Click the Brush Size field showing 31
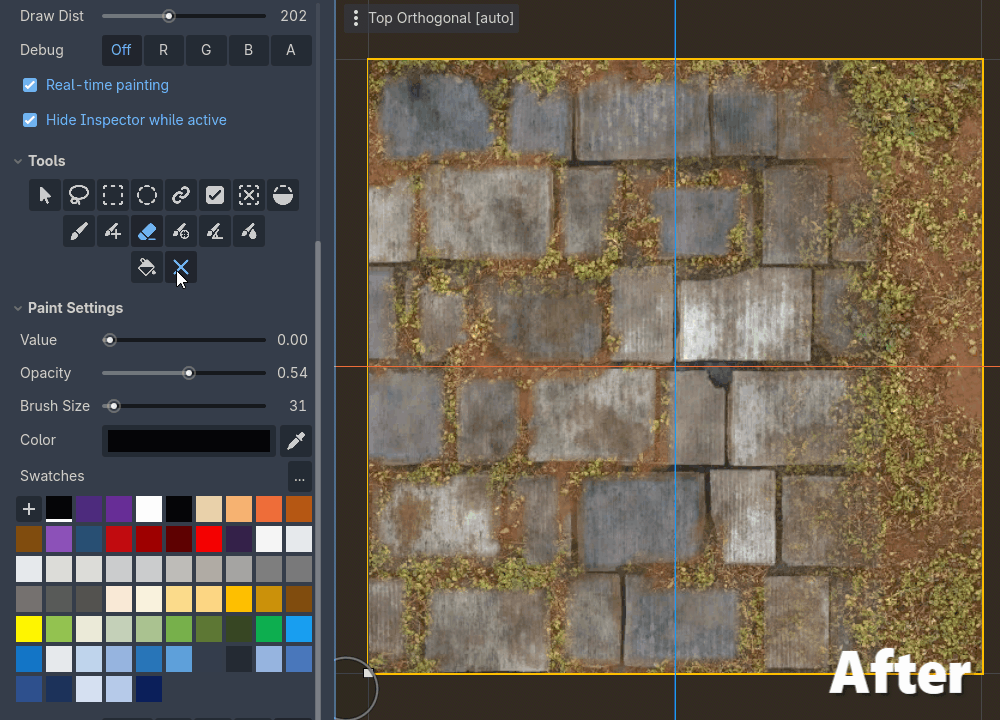1000x720 pixels. tap(298, 406)
